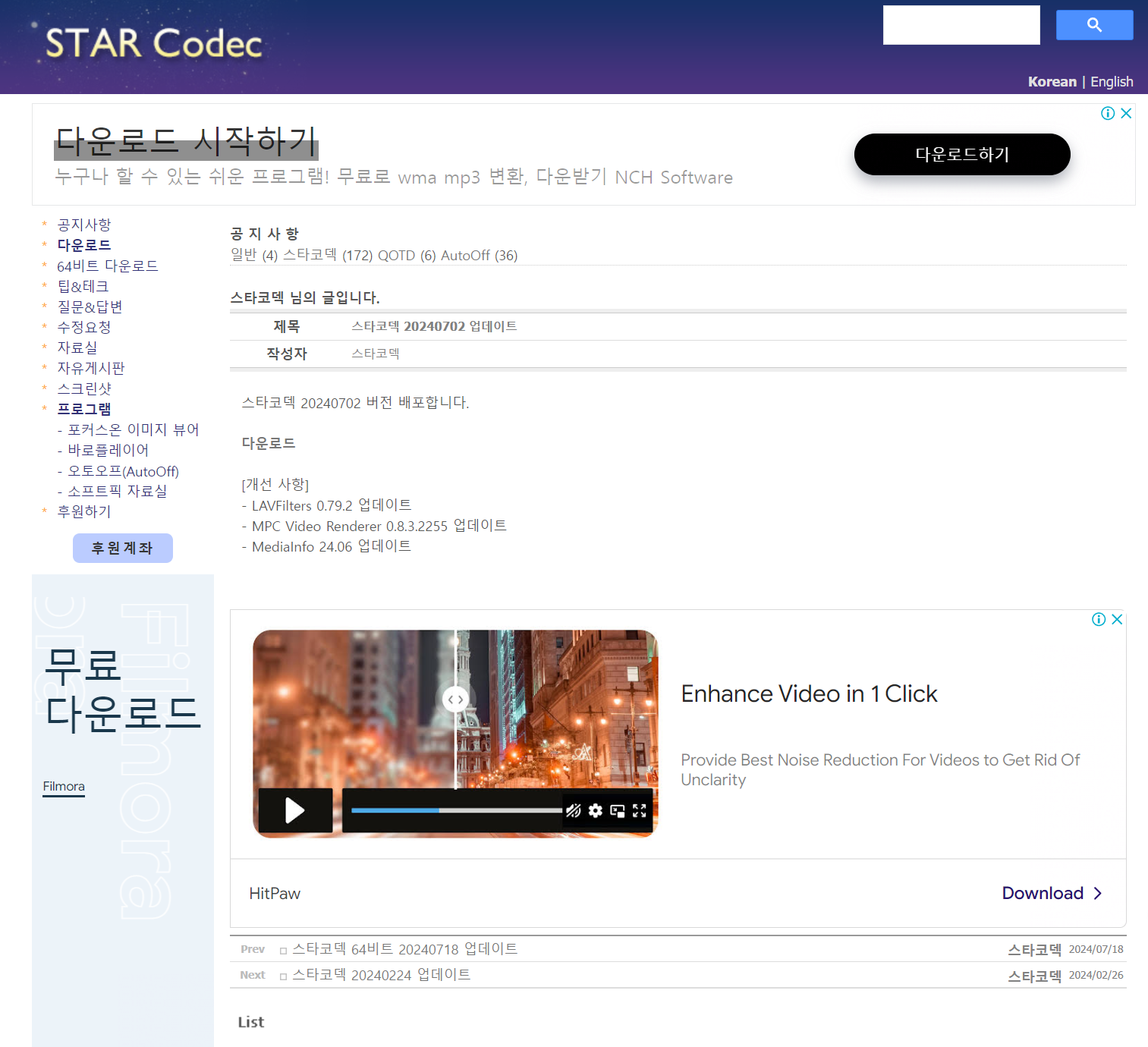
Task: Open 자유게시판 in the sidebar
Action: click(x=91, y=368)
